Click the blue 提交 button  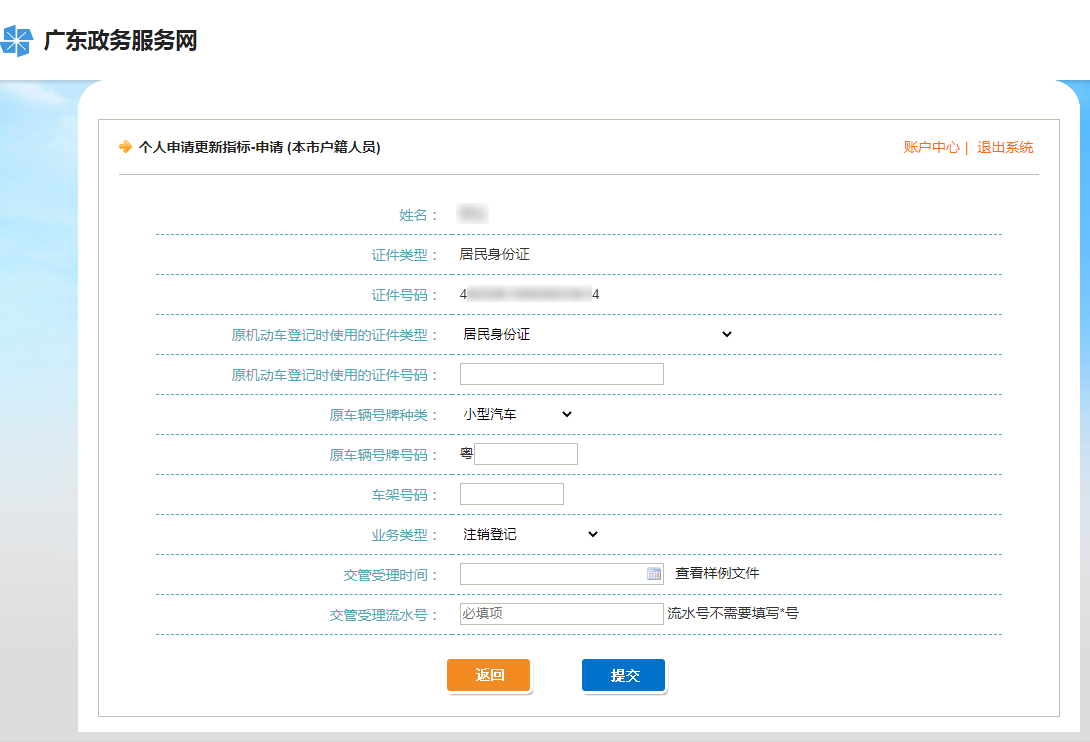click(x=624, y=675)
